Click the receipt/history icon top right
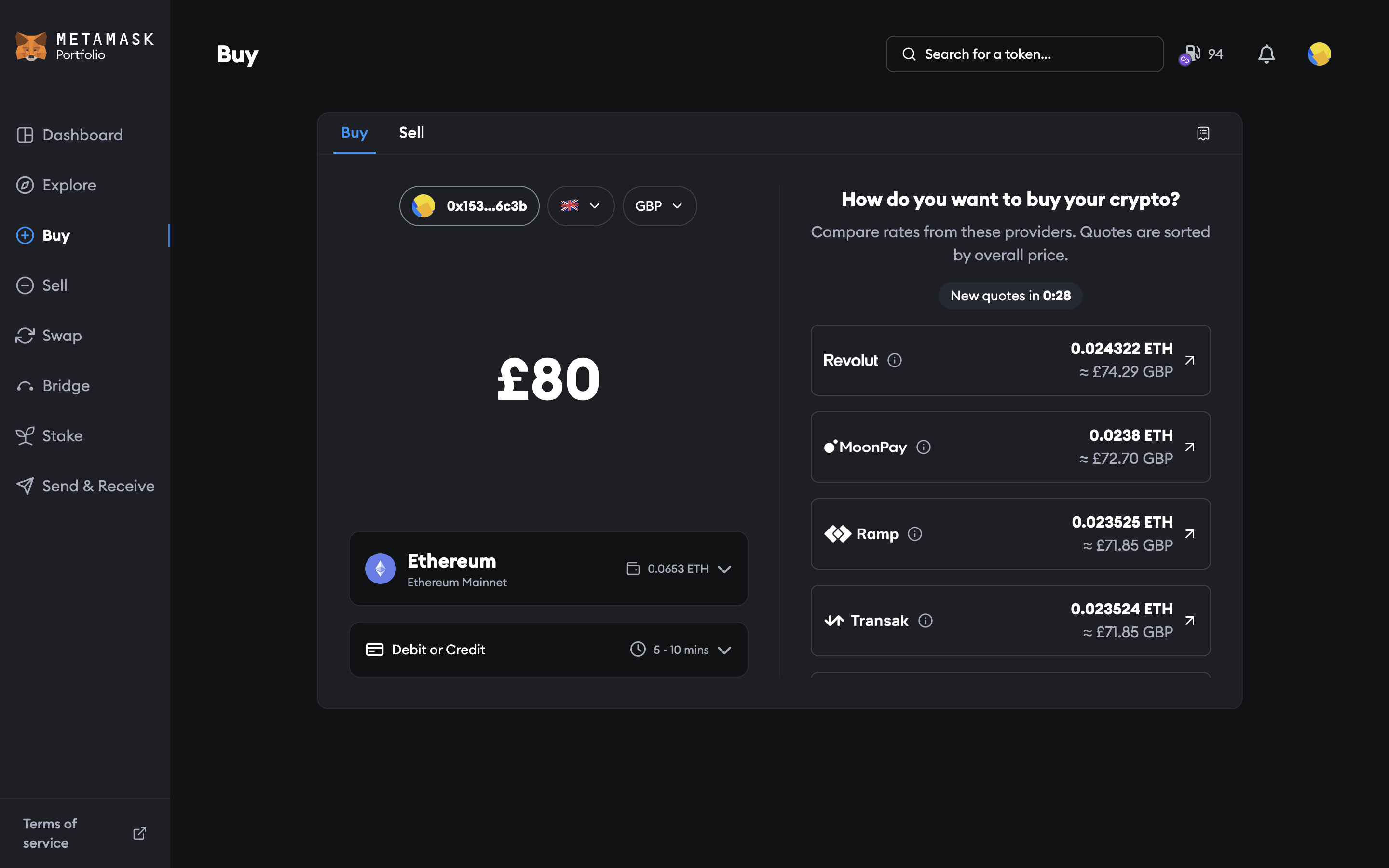The height and width of the screenshot is (868, 1389). pos(1204,133)
